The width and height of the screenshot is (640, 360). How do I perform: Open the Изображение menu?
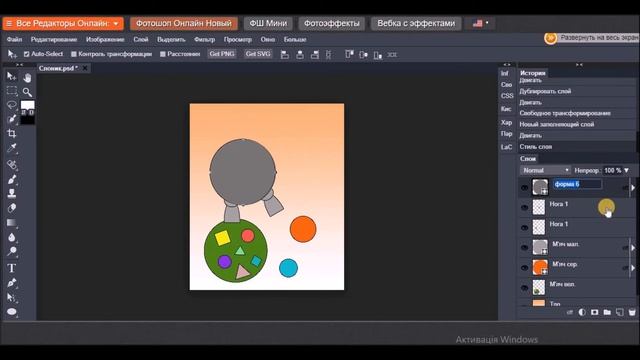105,40
